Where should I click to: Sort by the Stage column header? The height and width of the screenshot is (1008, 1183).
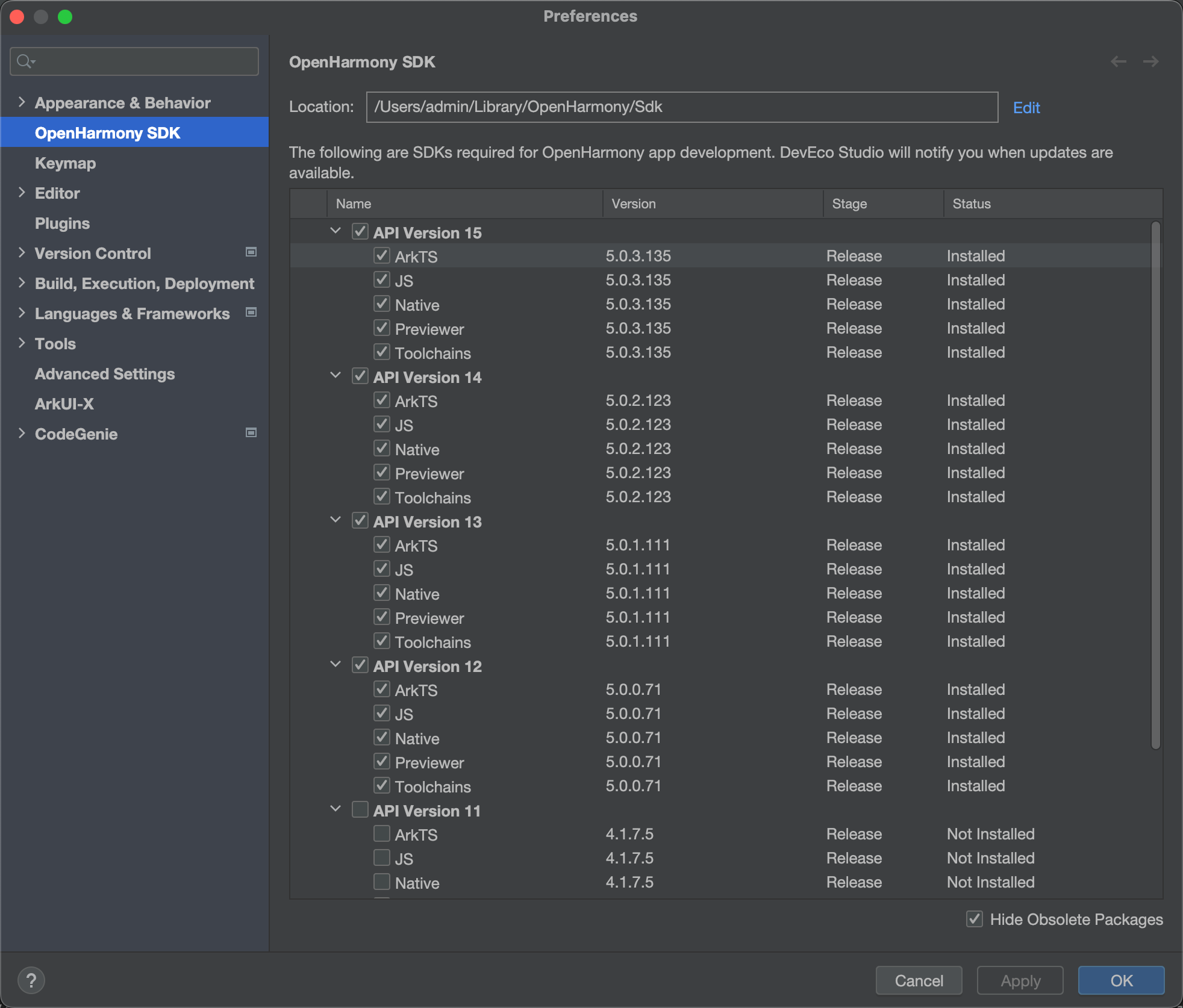click(884, 204)
